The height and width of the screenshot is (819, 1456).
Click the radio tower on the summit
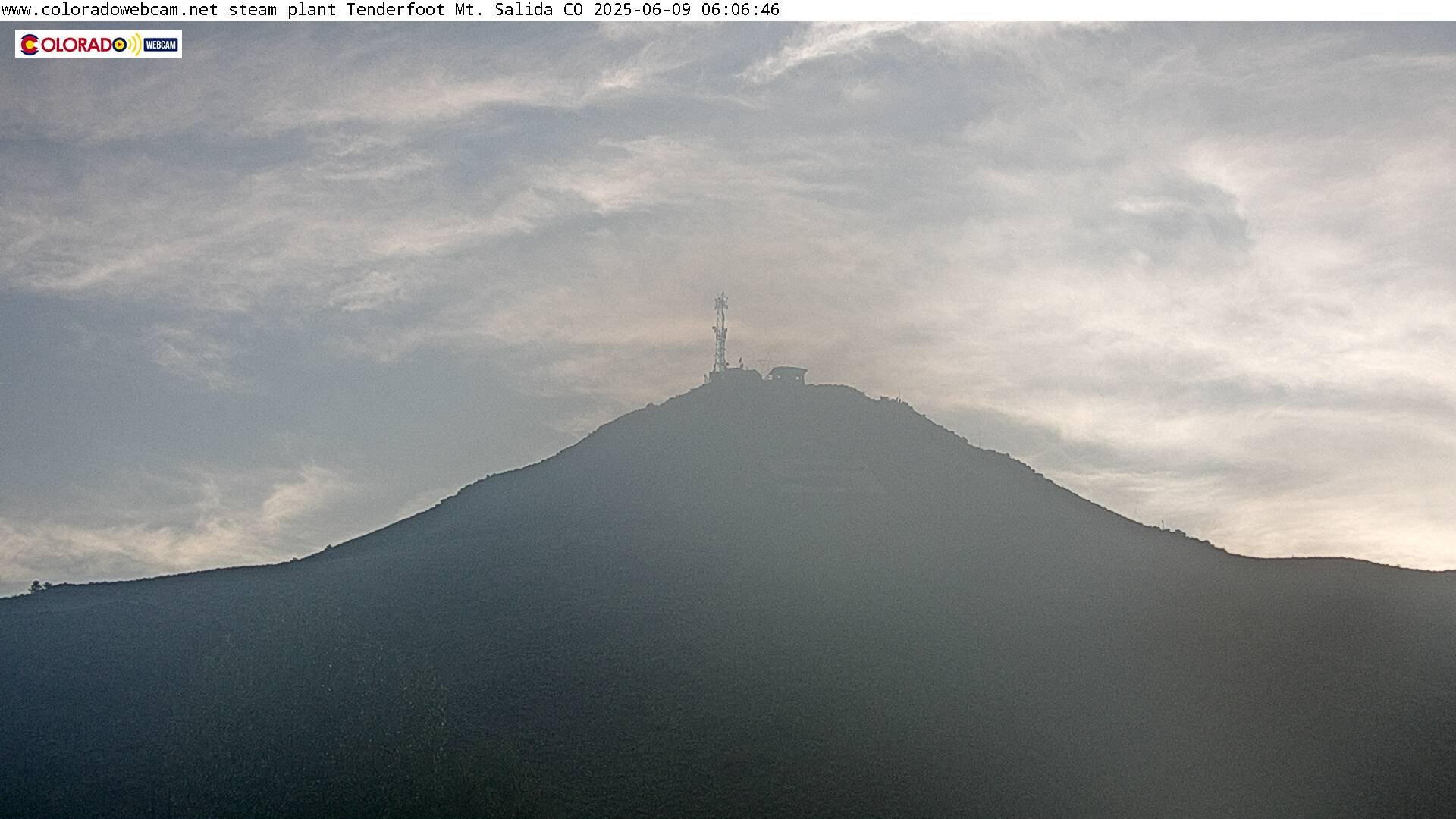[720, 332]
